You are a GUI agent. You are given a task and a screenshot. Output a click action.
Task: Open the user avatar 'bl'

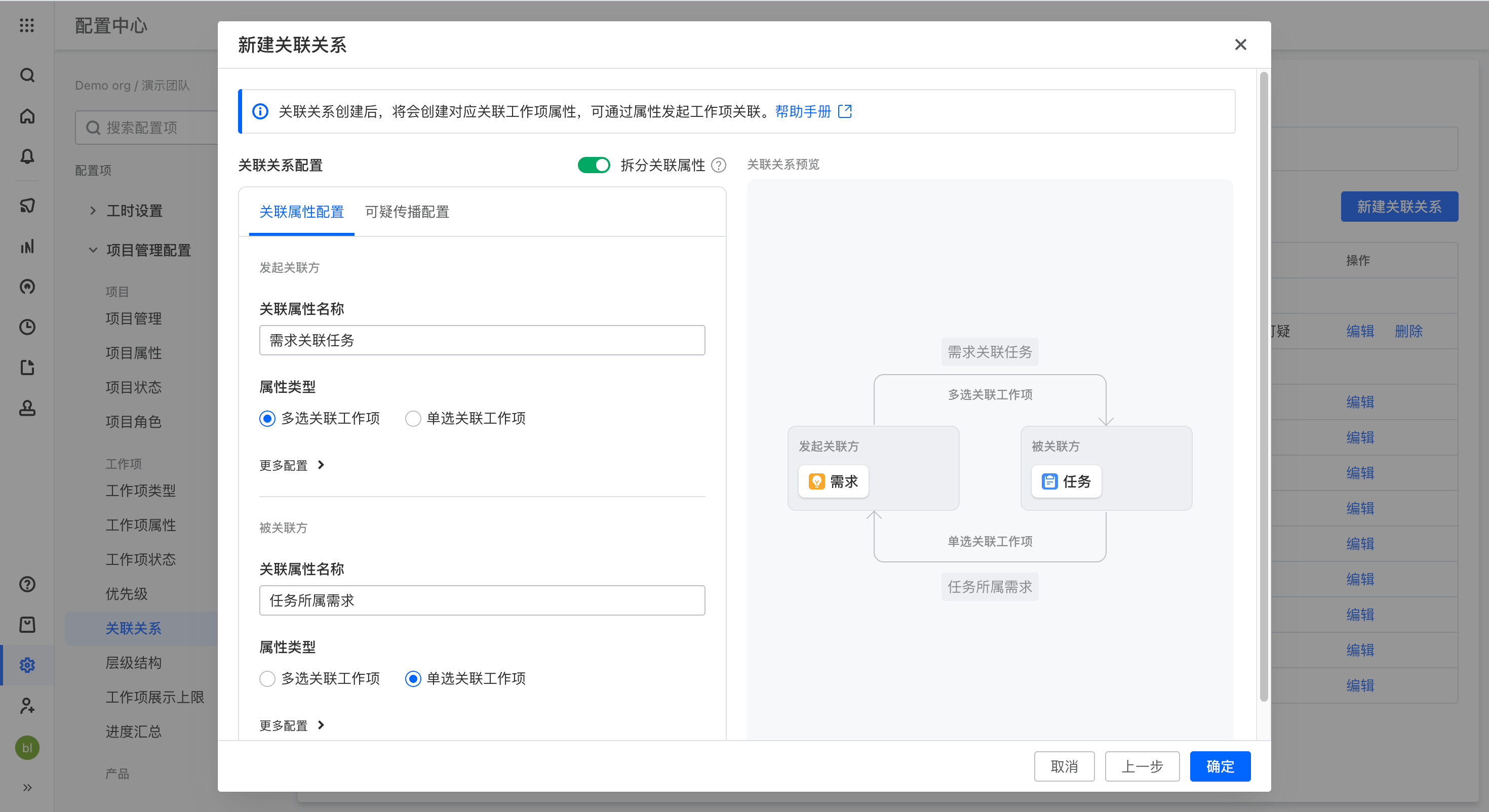26,748
